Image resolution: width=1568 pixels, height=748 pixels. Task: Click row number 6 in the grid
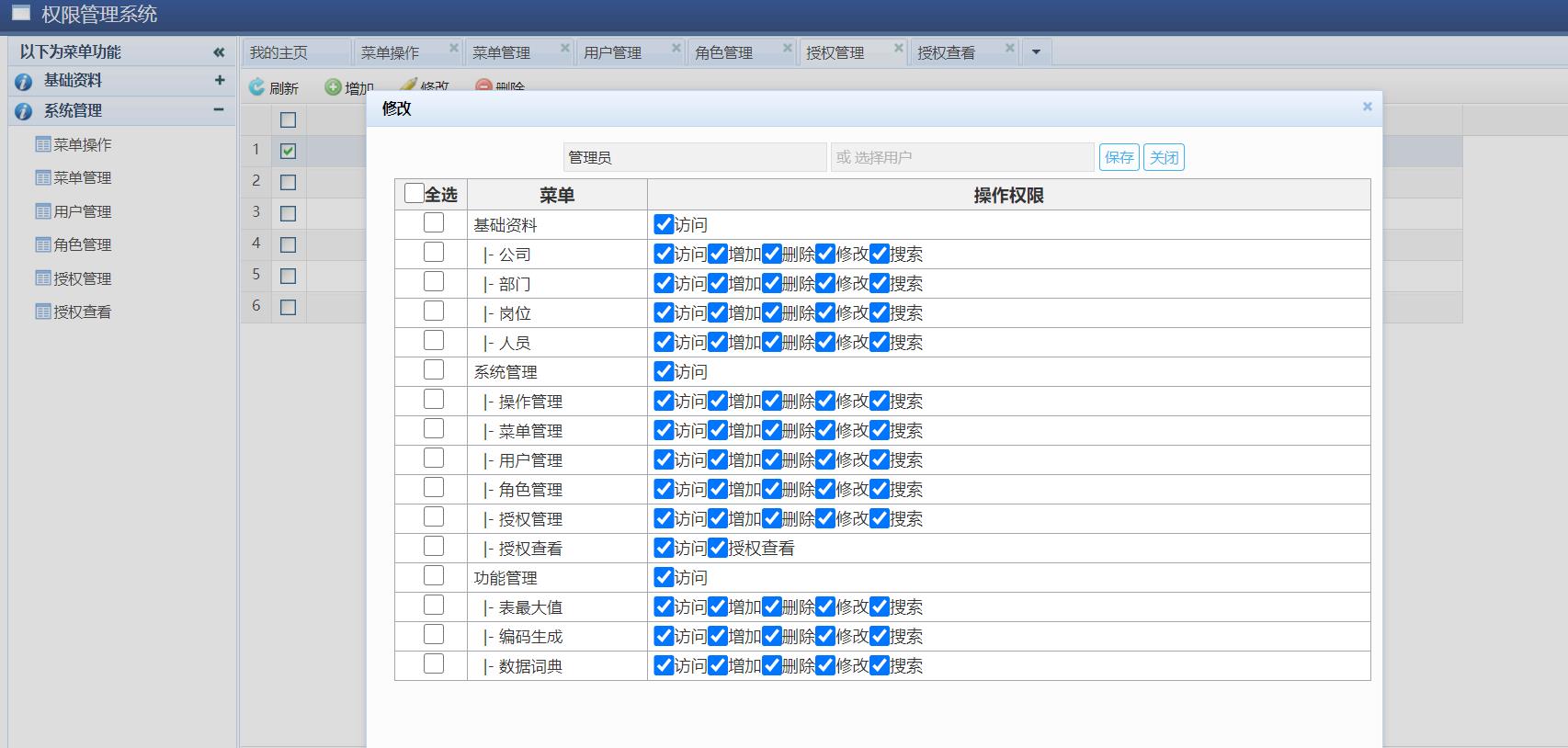pos(256,306)
